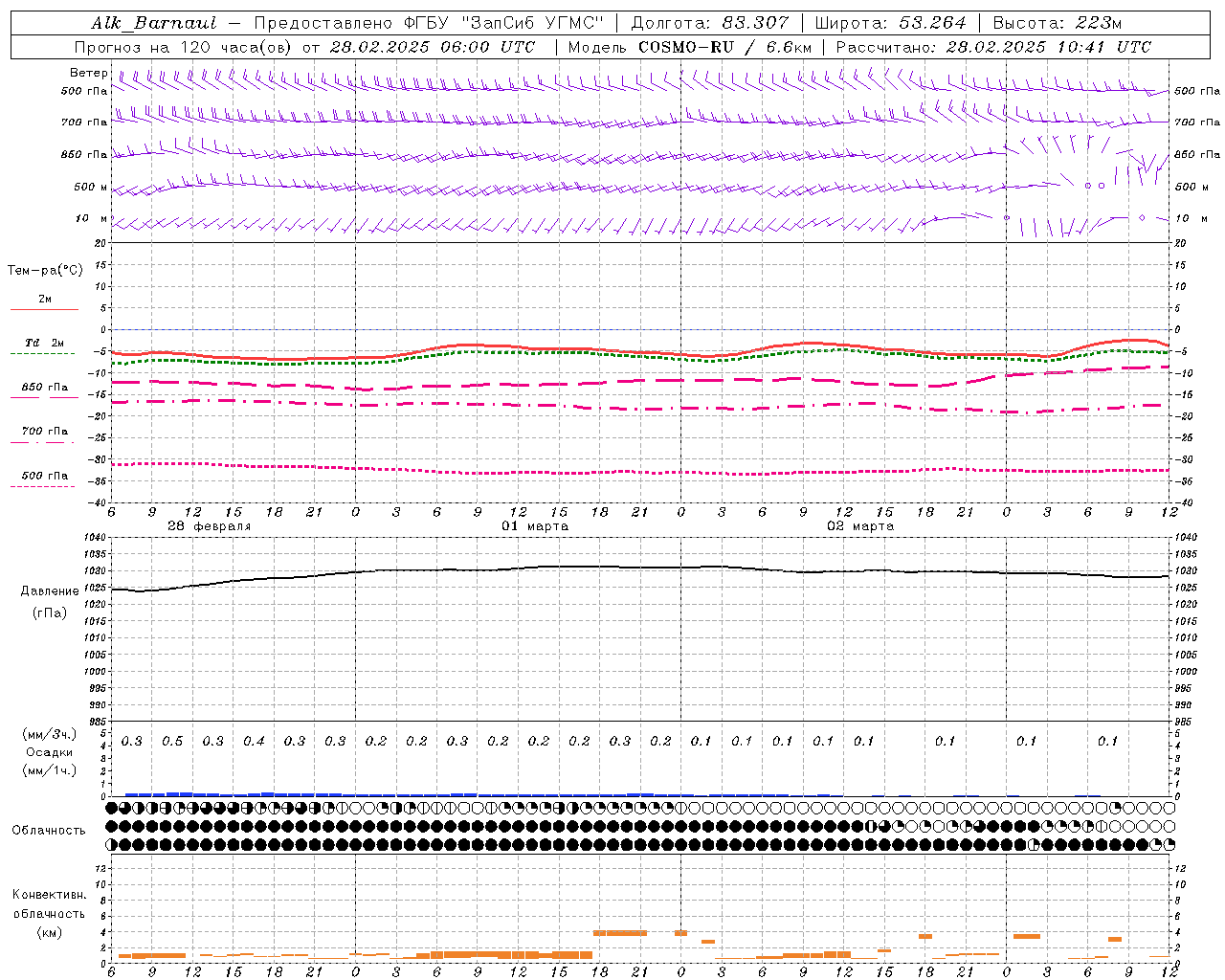Click the forecast start text Прогноз на 120 часа(ов)

(x=184, y=47)
